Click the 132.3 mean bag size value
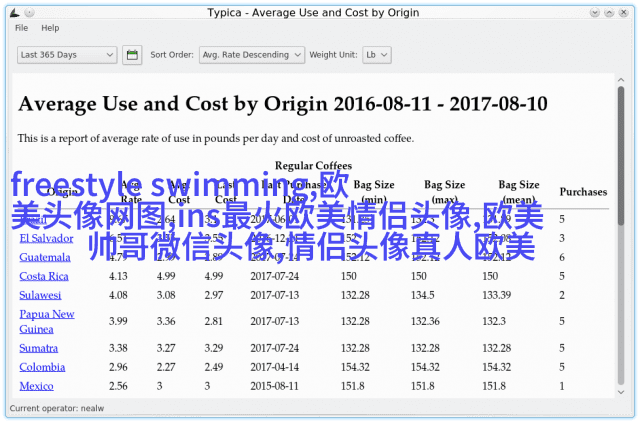The image size is (640, 423). coord(494,321)
